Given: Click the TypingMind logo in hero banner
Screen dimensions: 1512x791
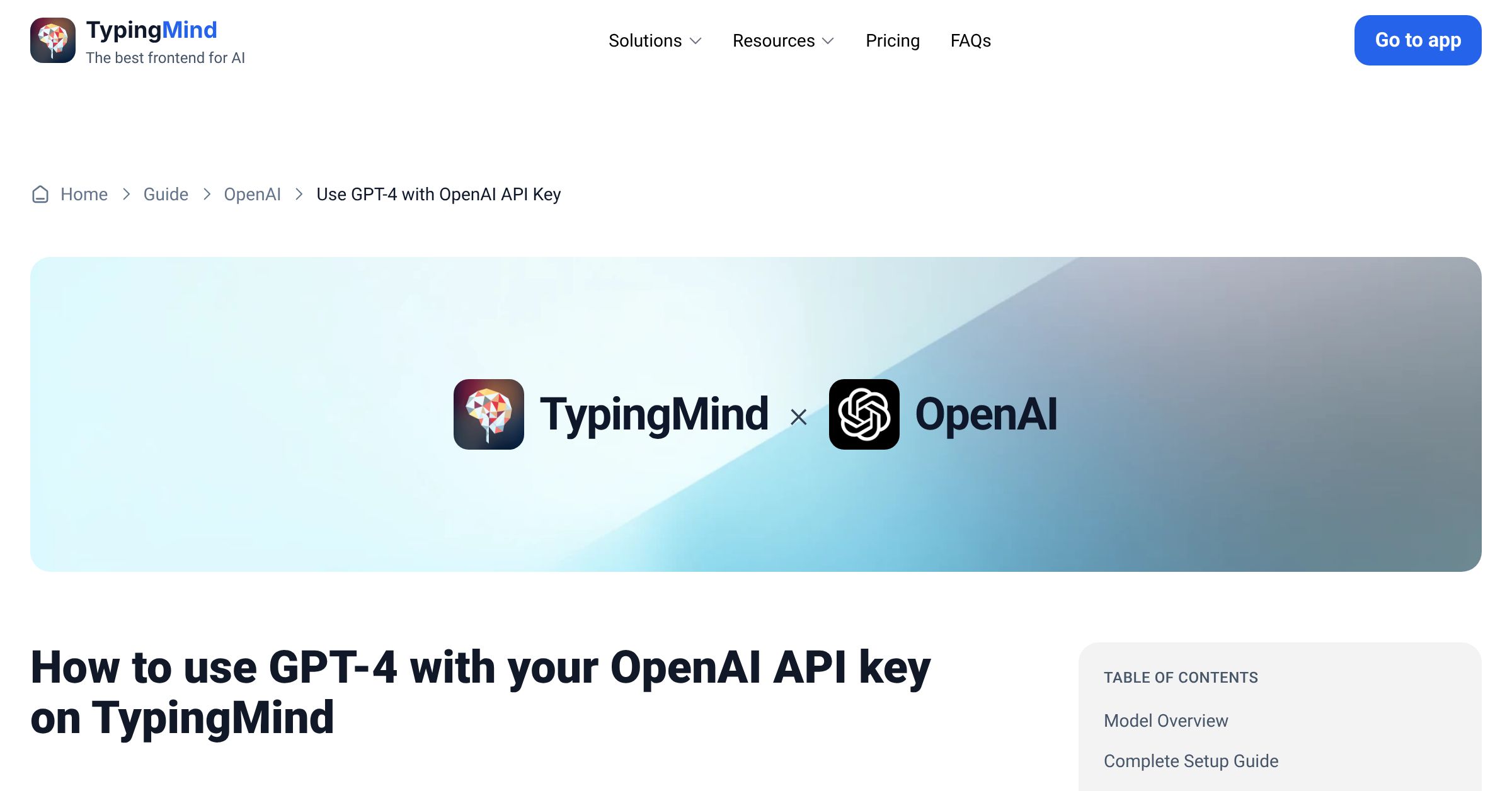Looking at the screenshot, I should (489, 414).
